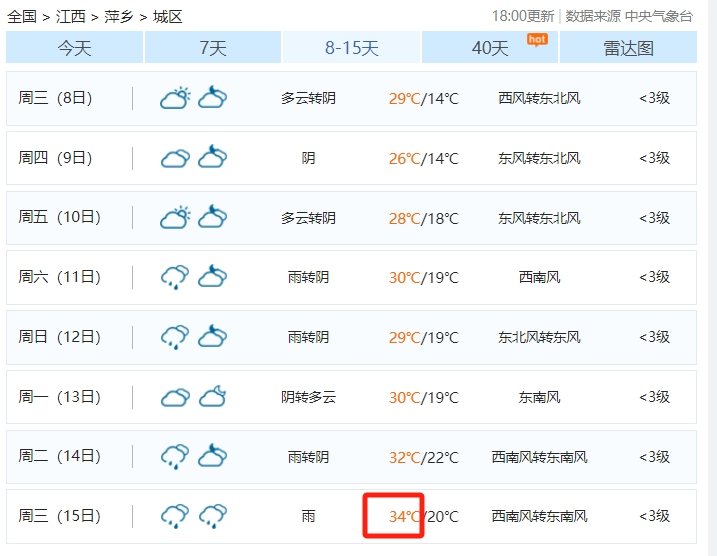717x556 pixels.
Task: Click the 雨 description for 周三 (15日)
Action: click(x=308, y=516)
